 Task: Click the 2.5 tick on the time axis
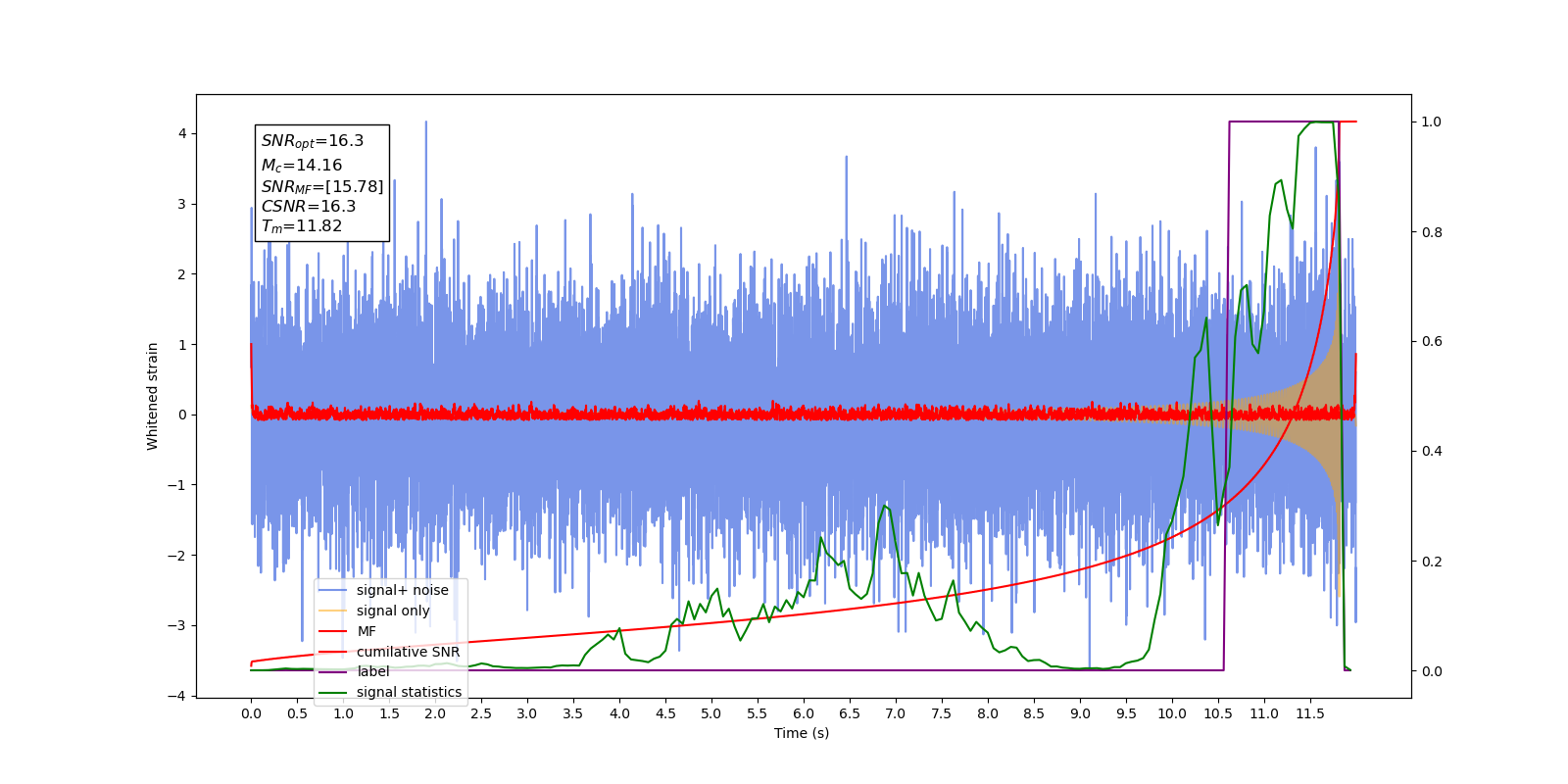(481, 713)
